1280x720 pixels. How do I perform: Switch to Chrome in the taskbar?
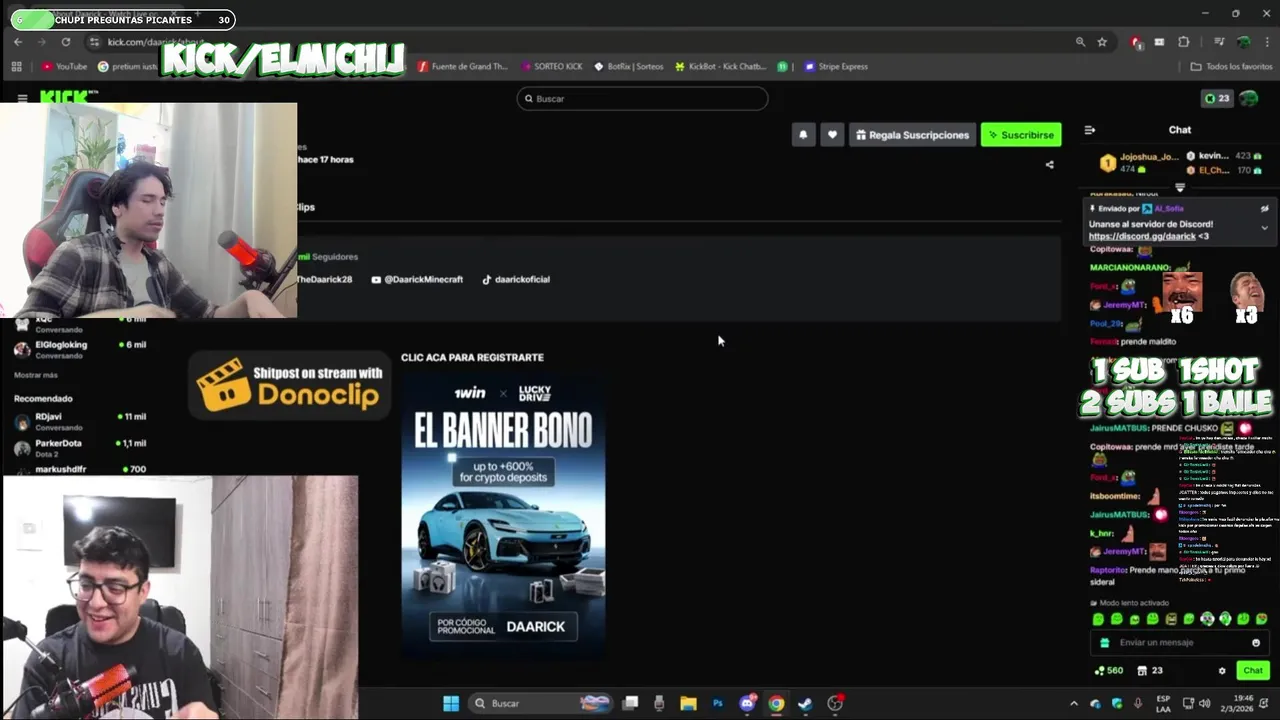click(776, 703)
